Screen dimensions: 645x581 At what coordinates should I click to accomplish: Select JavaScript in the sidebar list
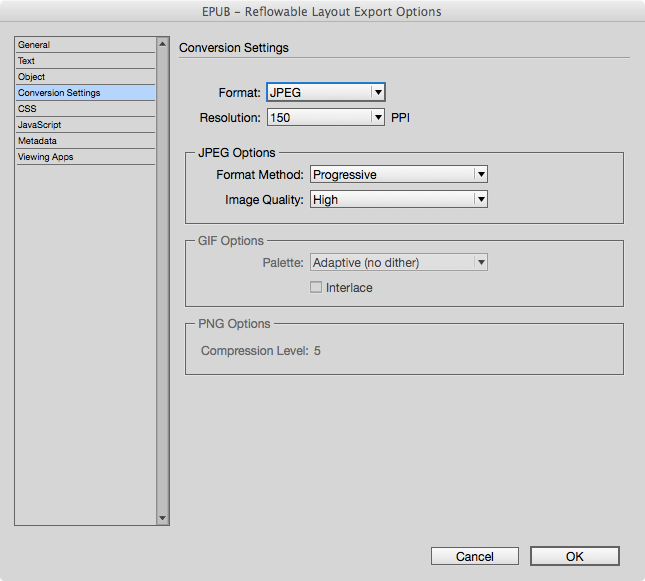point(86,125)
